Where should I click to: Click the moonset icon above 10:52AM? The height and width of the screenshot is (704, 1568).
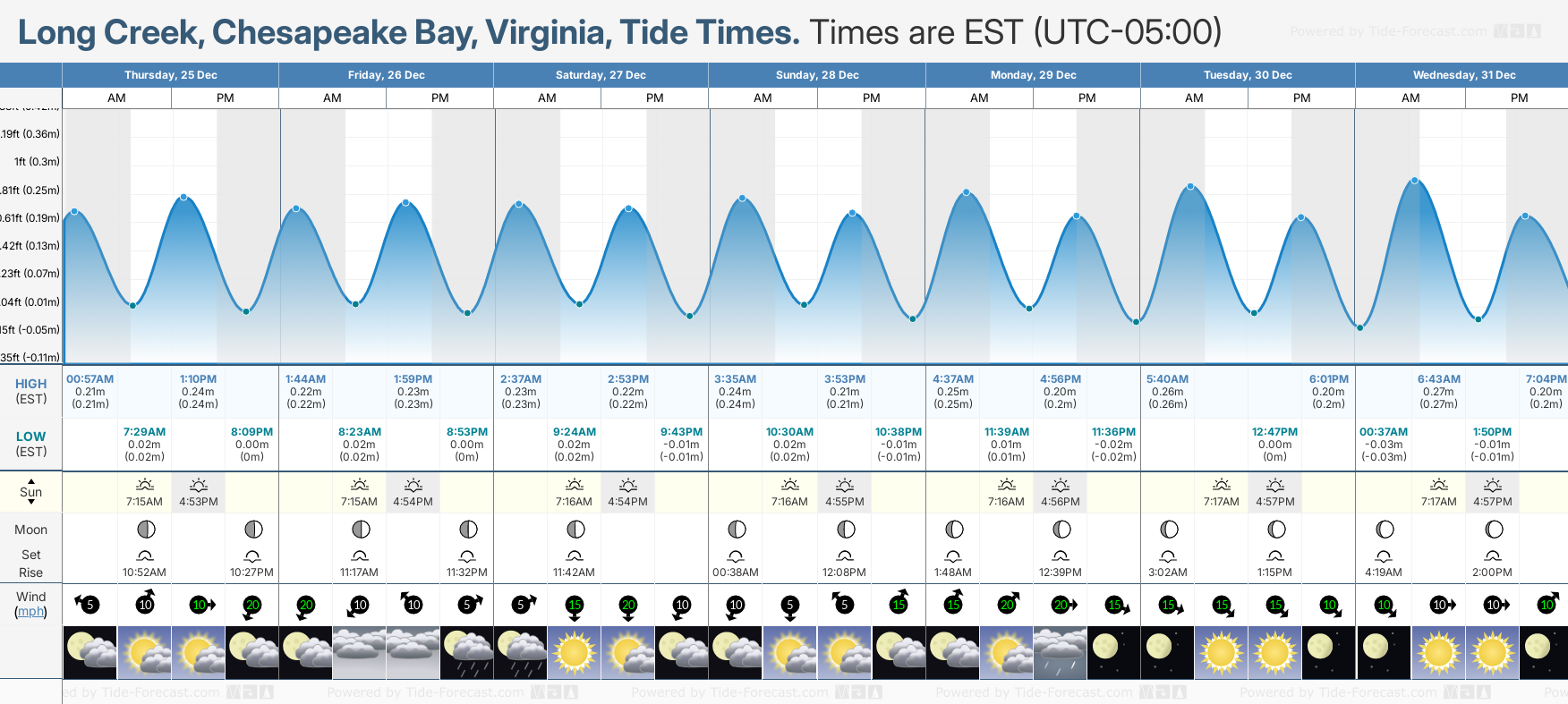145,556
